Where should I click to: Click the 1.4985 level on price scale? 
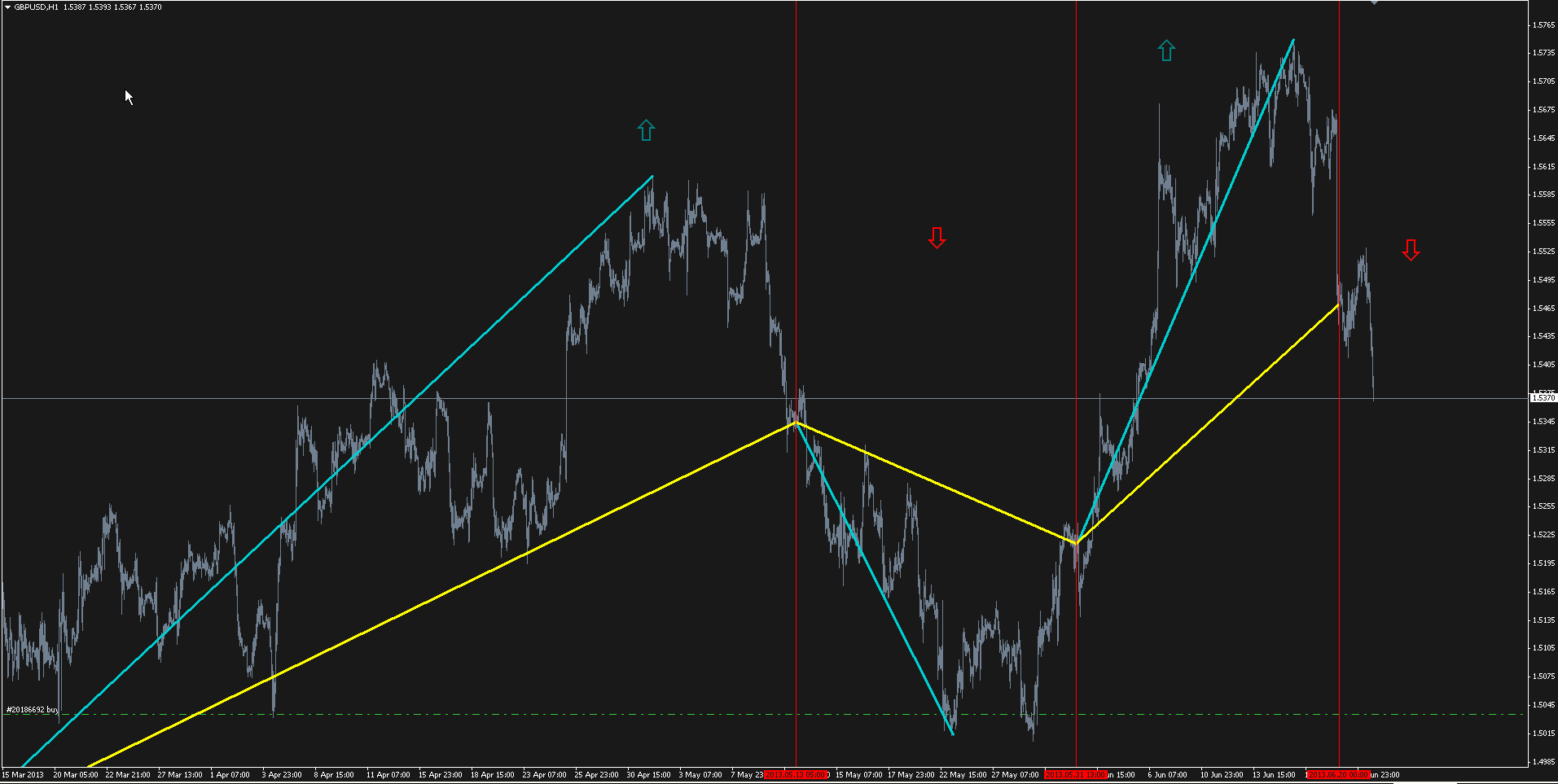1543,762
